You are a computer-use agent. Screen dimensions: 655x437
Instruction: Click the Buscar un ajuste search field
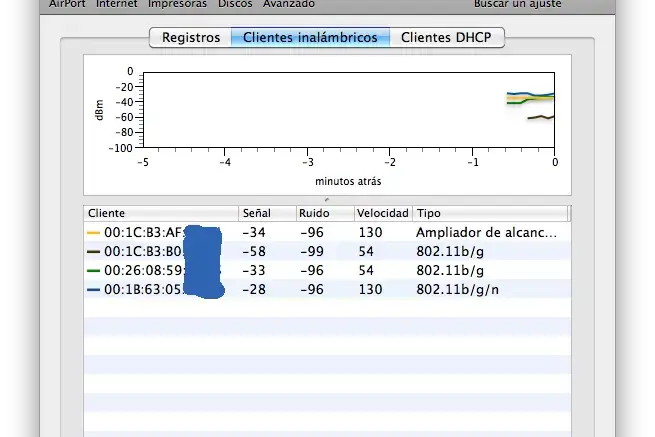(517, 4)
